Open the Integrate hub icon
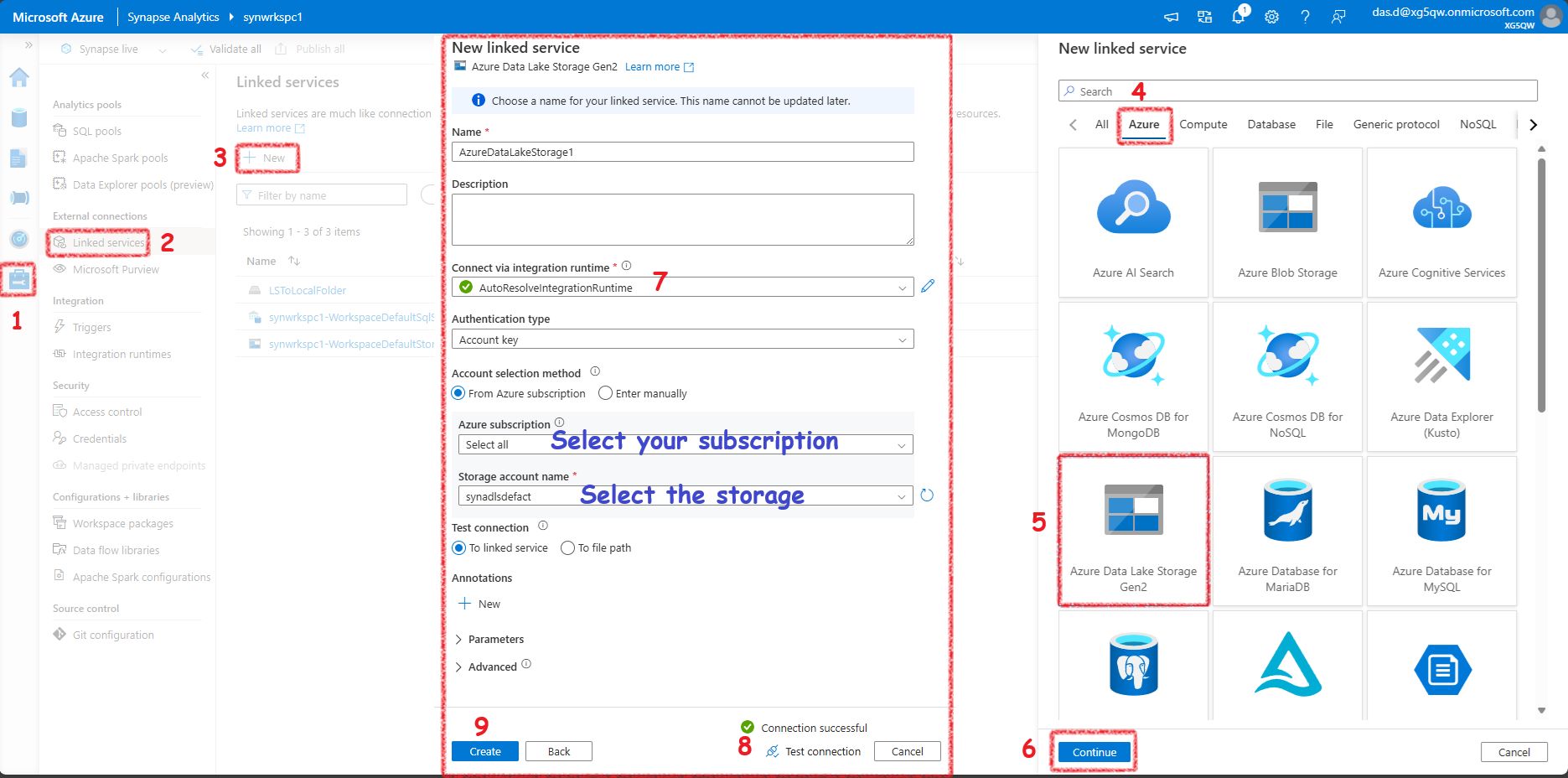 point(19,198)
